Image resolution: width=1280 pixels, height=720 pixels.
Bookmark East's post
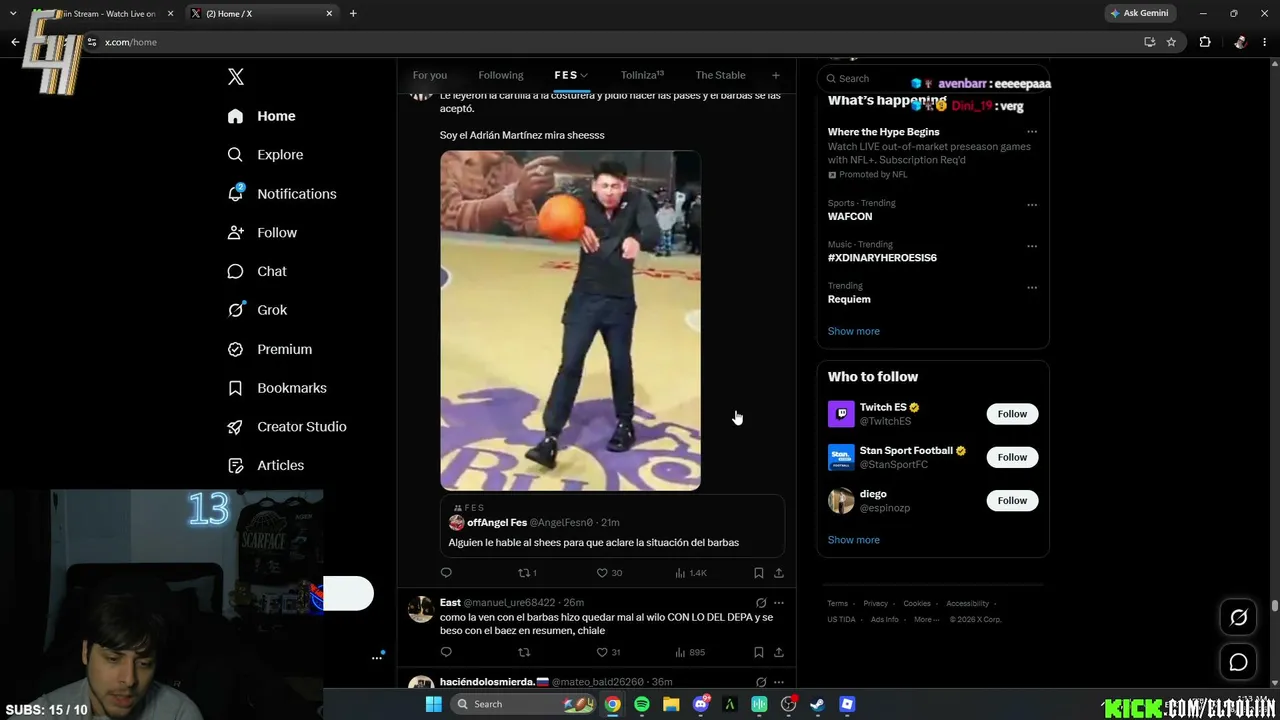tap(759, 652)
